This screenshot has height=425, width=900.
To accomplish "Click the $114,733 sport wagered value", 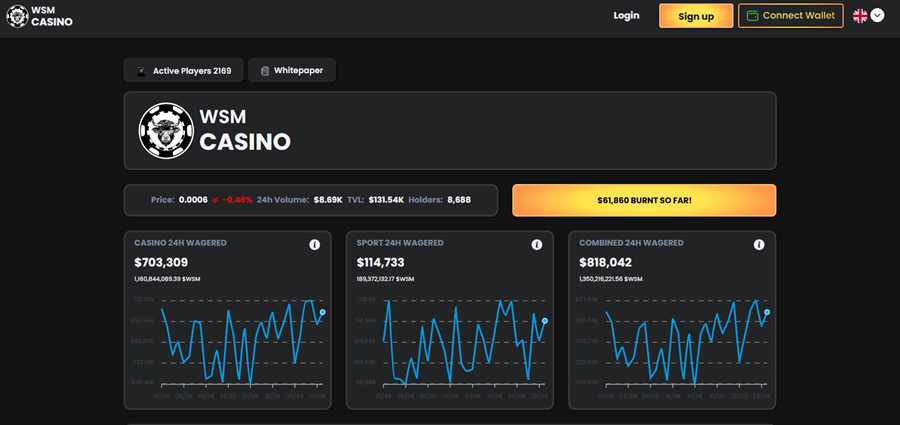I will (x=381, y=262).
